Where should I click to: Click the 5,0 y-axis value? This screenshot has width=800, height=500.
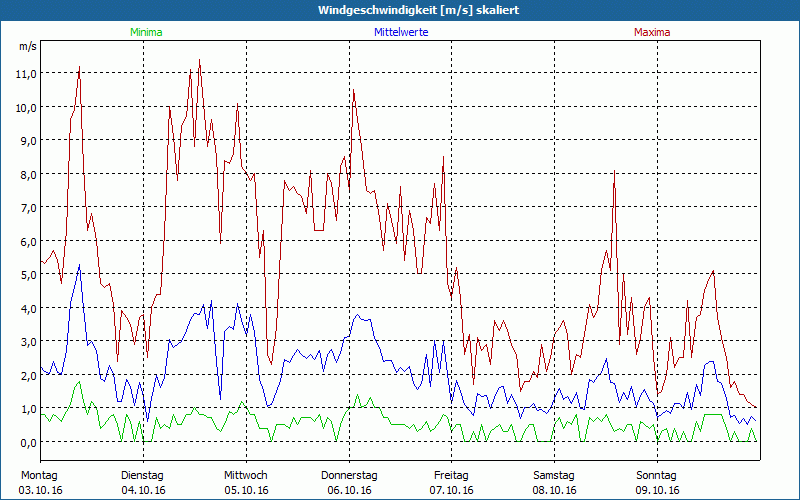point(28,274)
